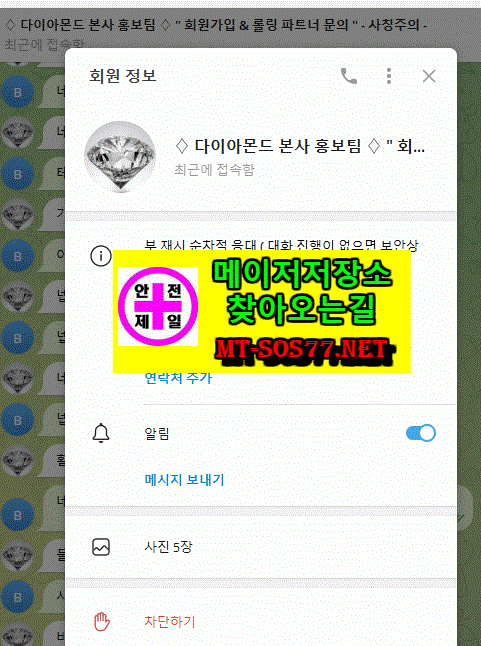Open the three-dot more options menu
This screenshot has height=646, width=481.
point(389,76)
